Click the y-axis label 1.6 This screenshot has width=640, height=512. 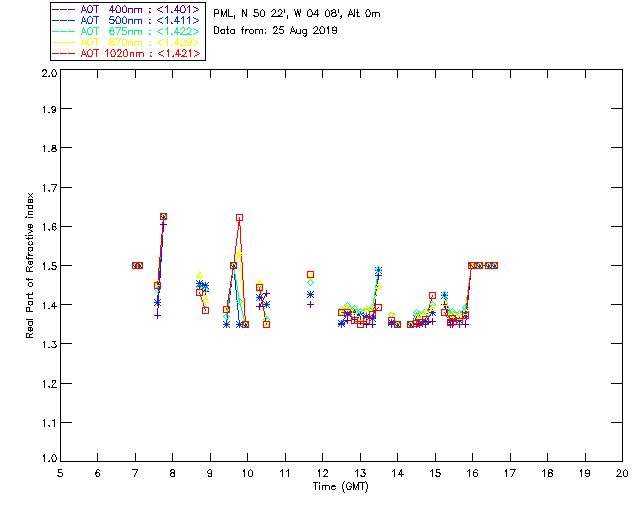tap(49, 227)
